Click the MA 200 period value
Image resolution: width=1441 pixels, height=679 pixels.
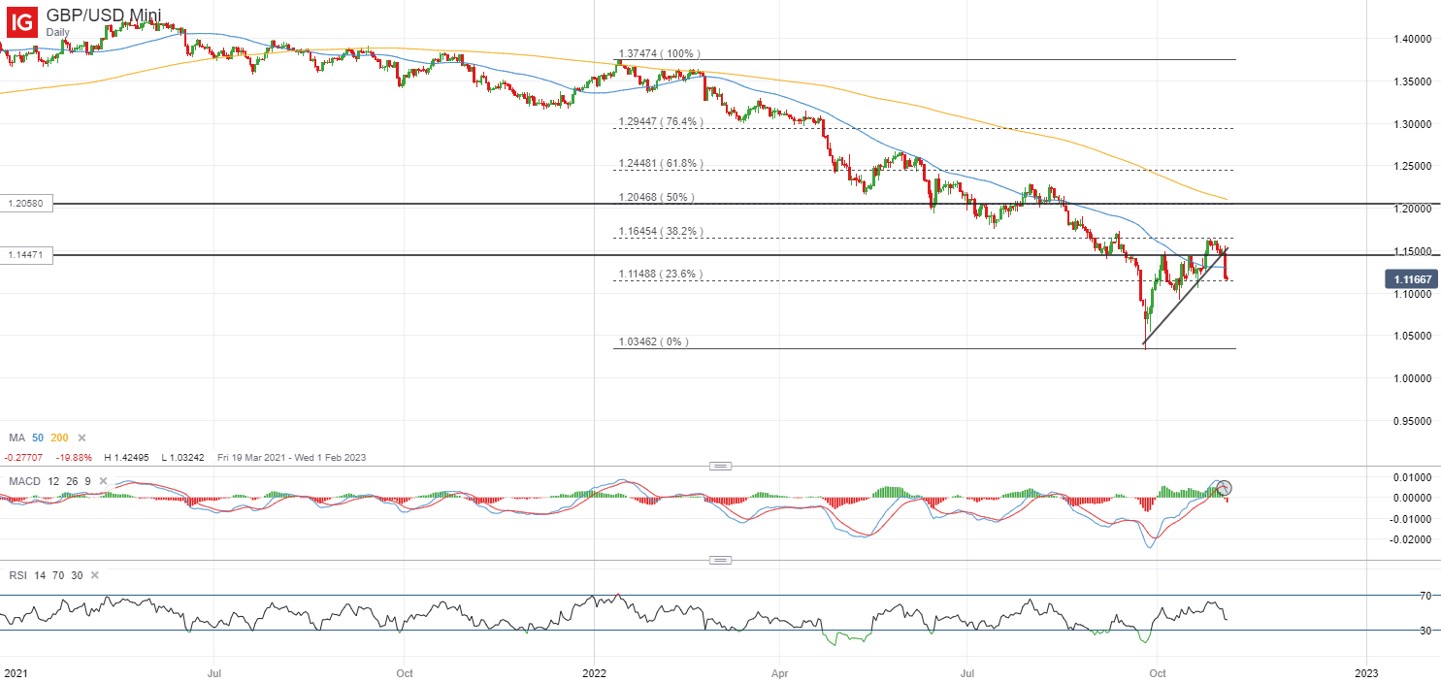[61, 438]
